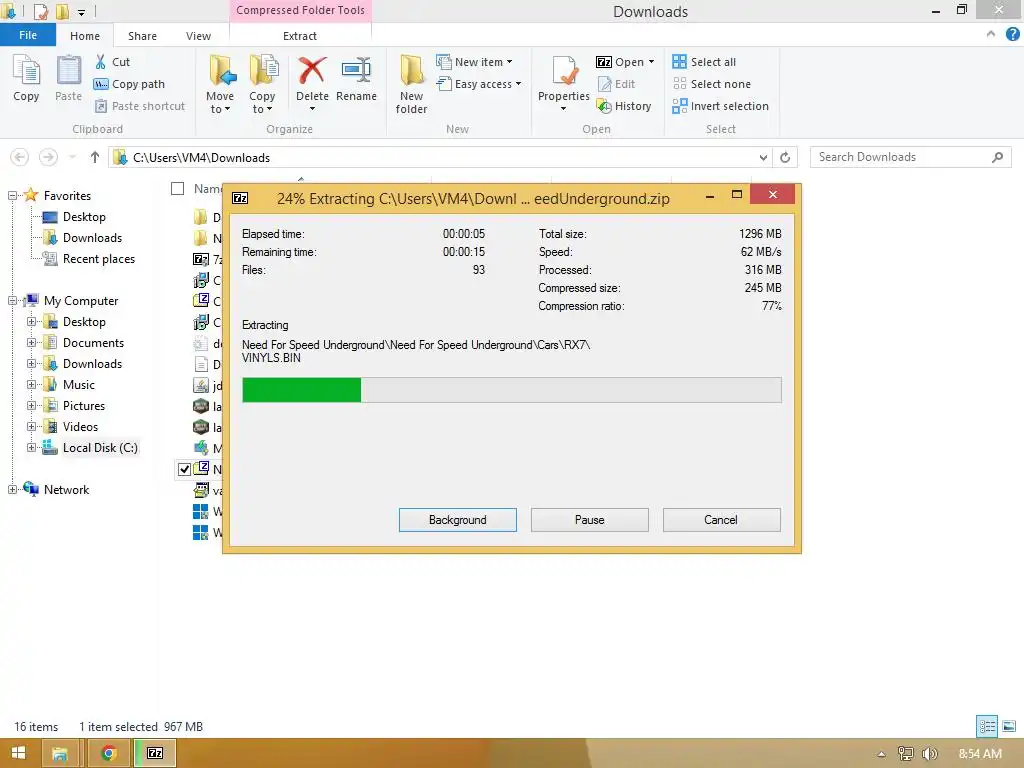Viewport: 1024px width, 768px height.
Task: Expand the Network tree node
Action: 12,490
